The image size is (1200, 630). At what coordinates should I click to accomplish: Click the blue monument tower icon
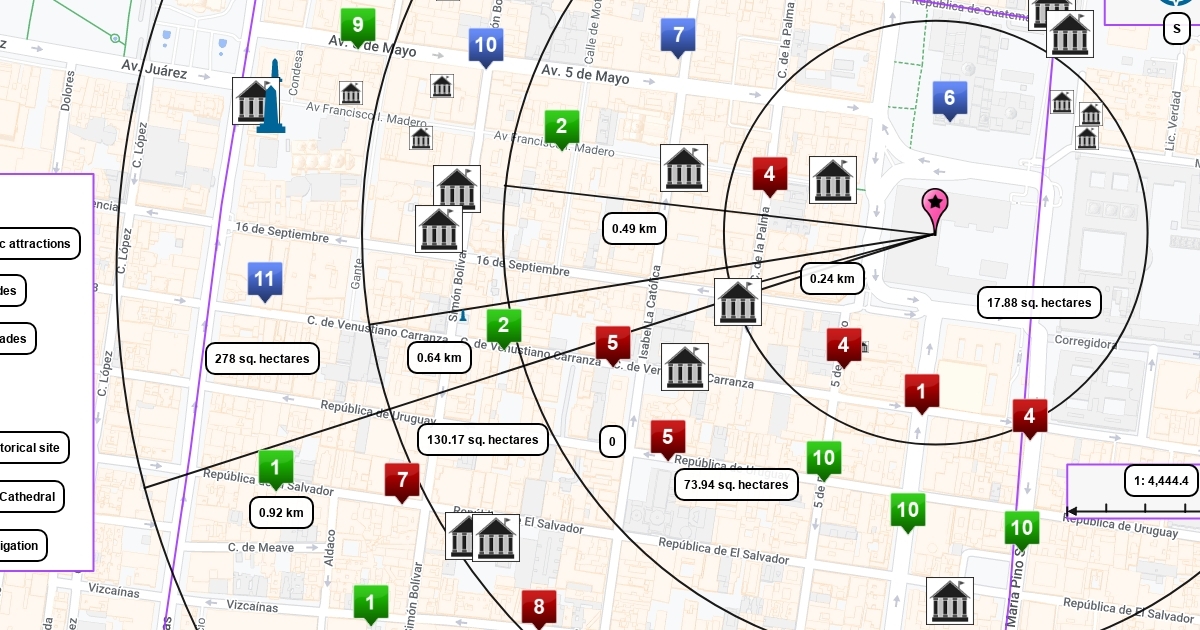(x=272, y=98)
